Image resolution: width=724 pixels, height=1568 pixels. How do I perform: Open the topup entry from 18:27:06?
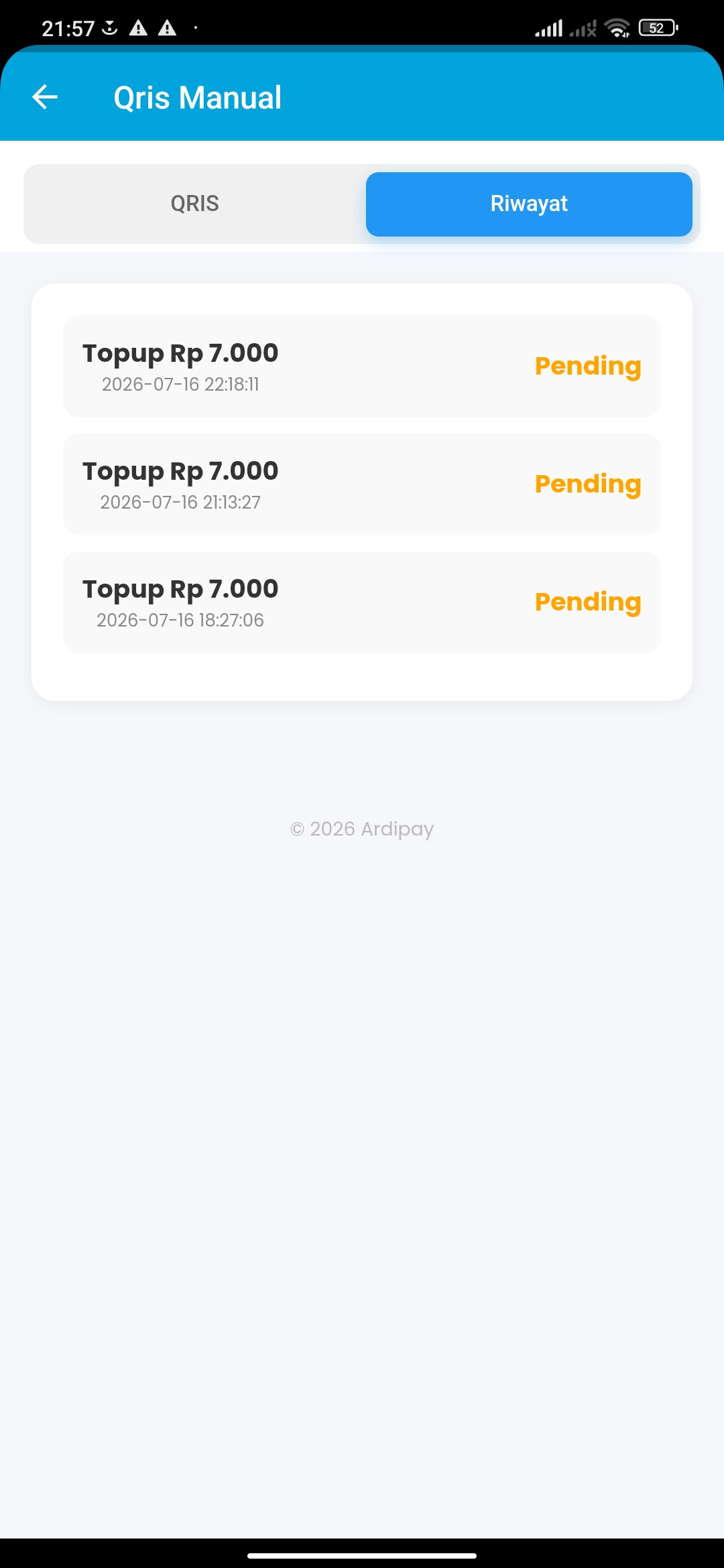coord(362,602)
